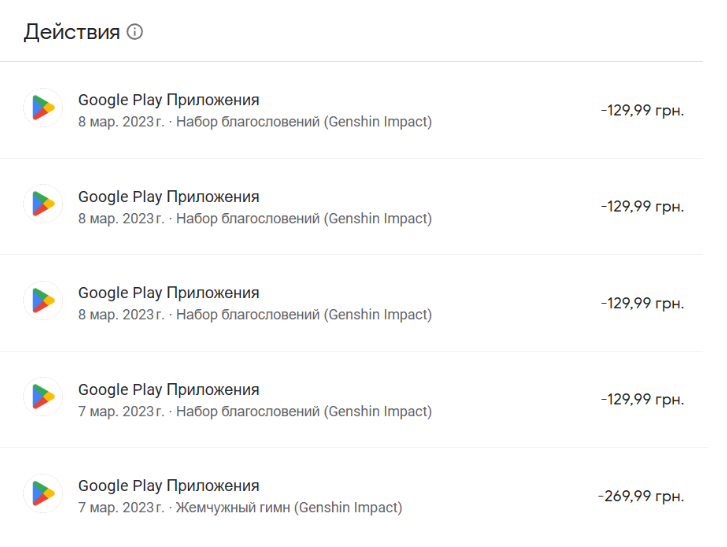Click the Google Play icon of the second transaction

tap(43, 204)
